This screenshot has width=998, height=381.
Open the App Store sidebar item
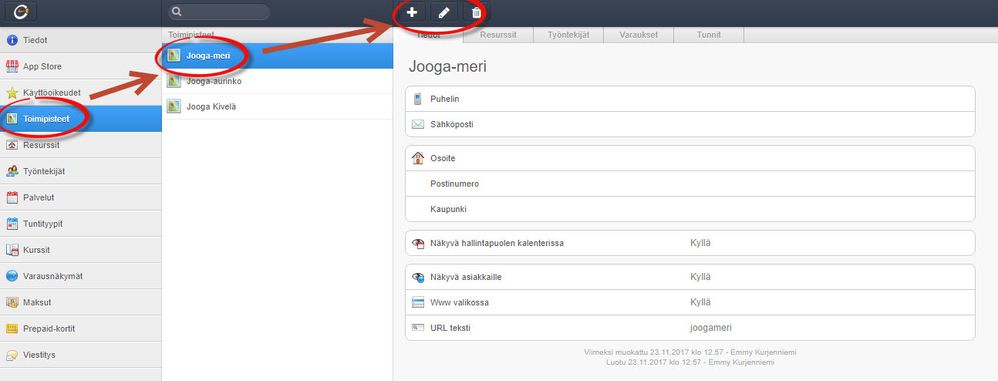(x=81, y=66)
